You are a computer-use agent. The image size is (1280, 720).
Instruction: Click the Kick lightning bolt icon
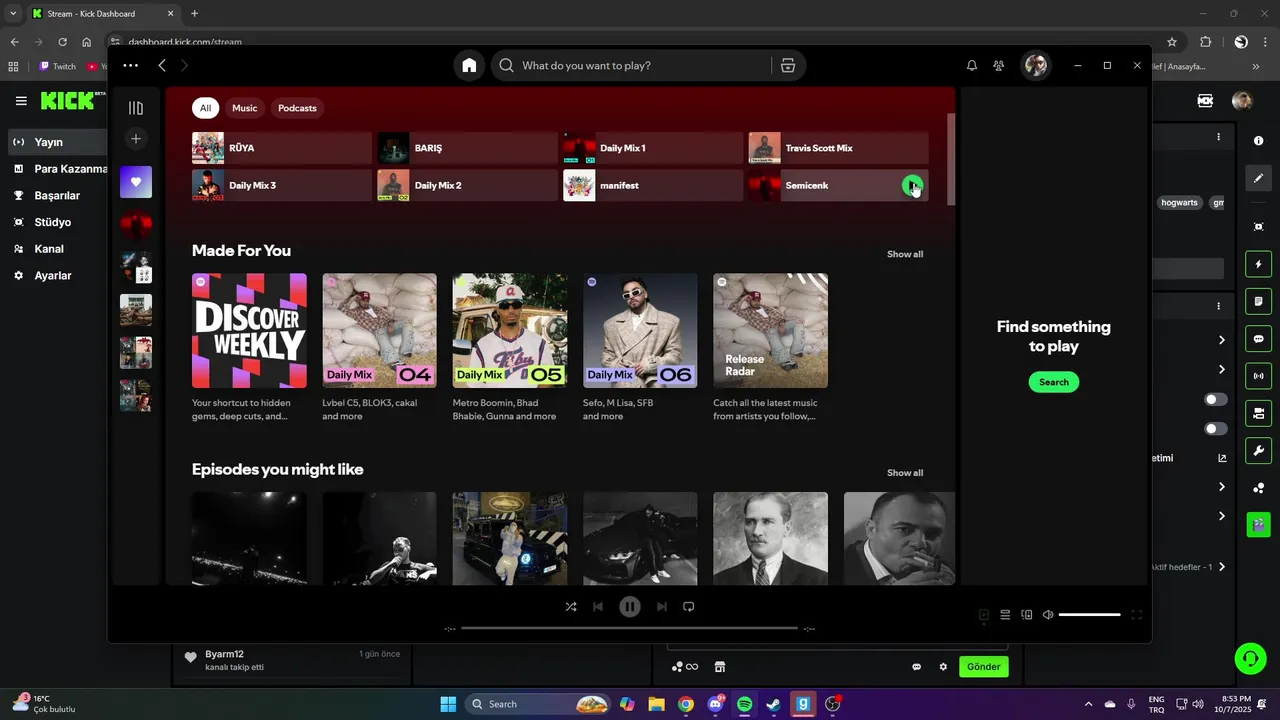tap(1259, 264)
